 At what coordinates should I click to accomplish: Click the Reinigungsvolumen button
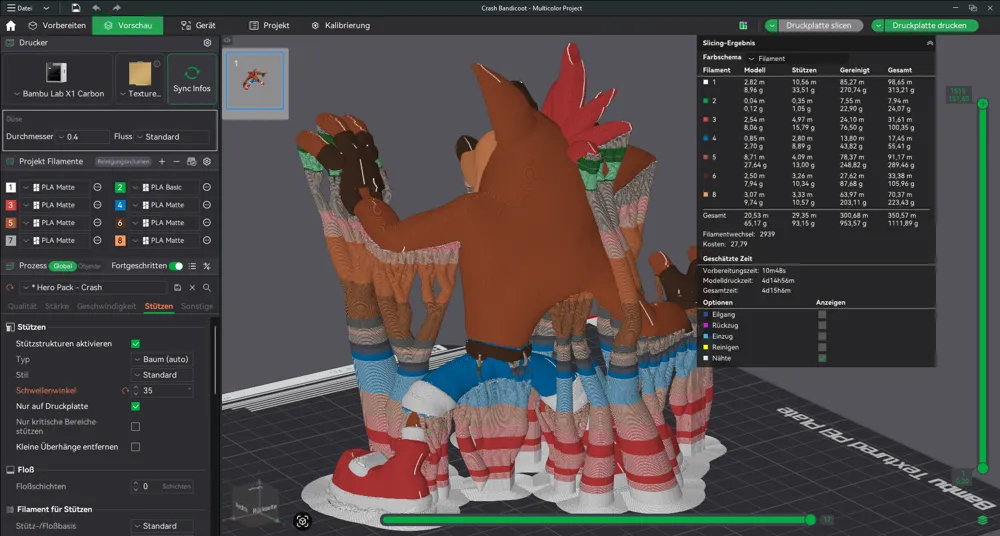[x=124, y=161]
